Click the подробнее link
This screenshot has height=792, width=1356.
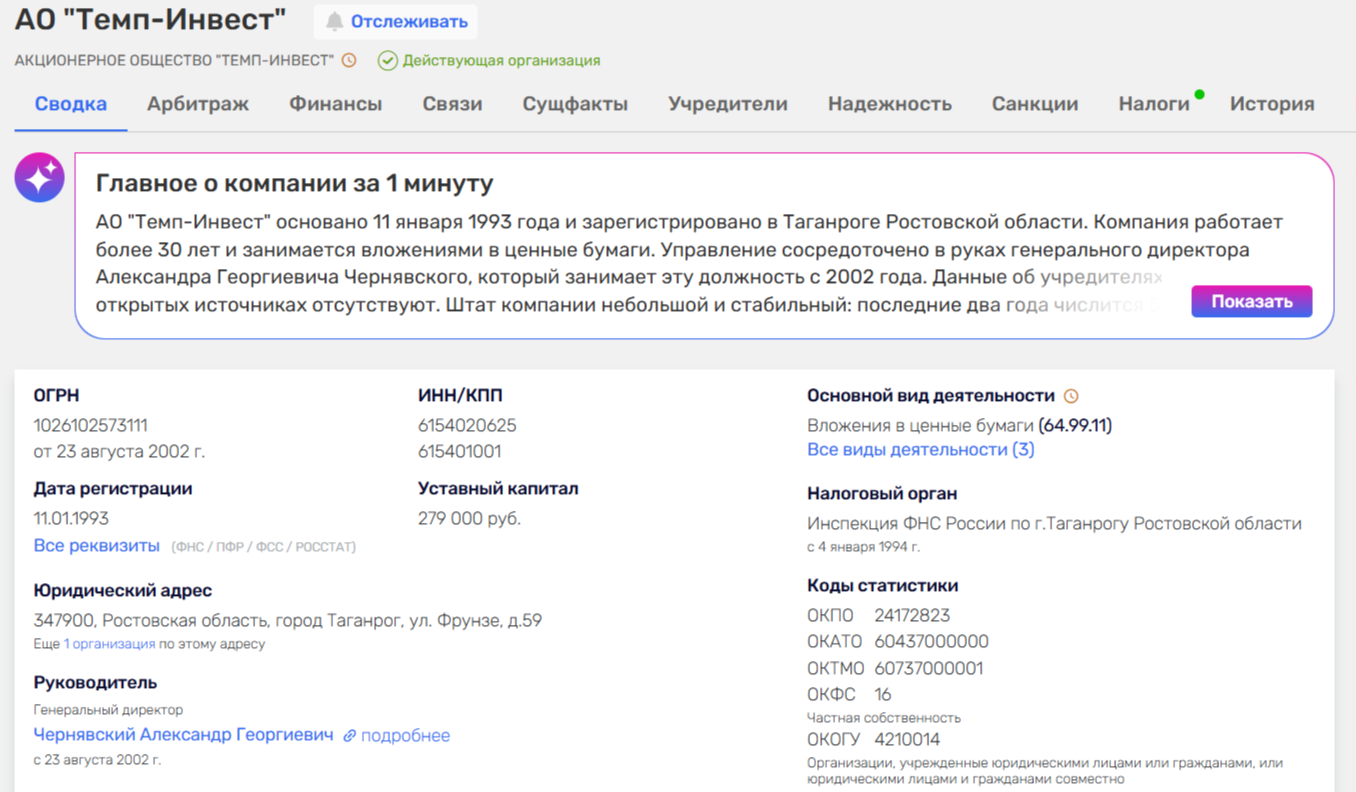(x=405, y=736)
